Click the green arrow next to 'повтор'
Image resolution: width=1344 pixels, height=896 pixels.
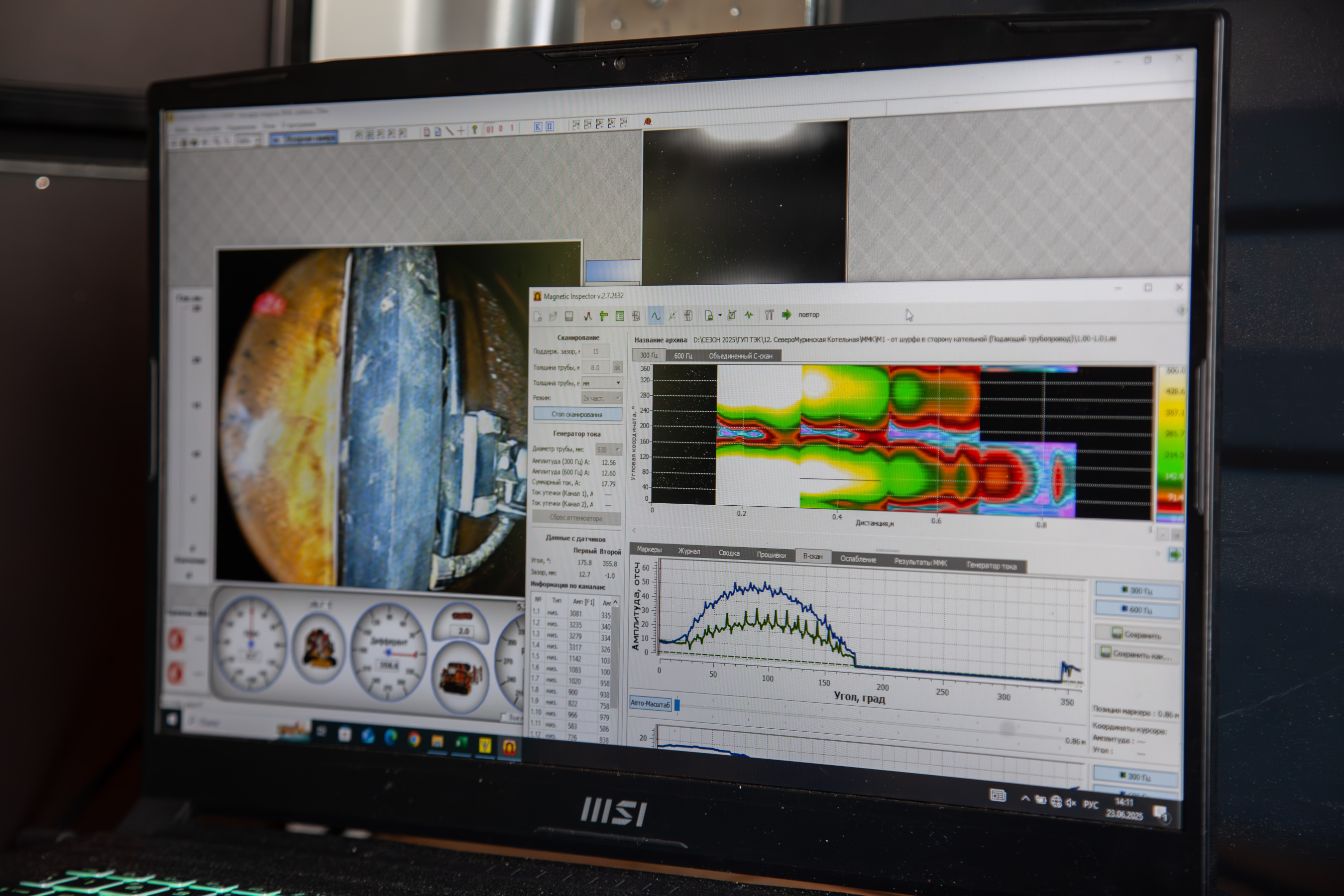pyautogui.click(x=787, y=315)
